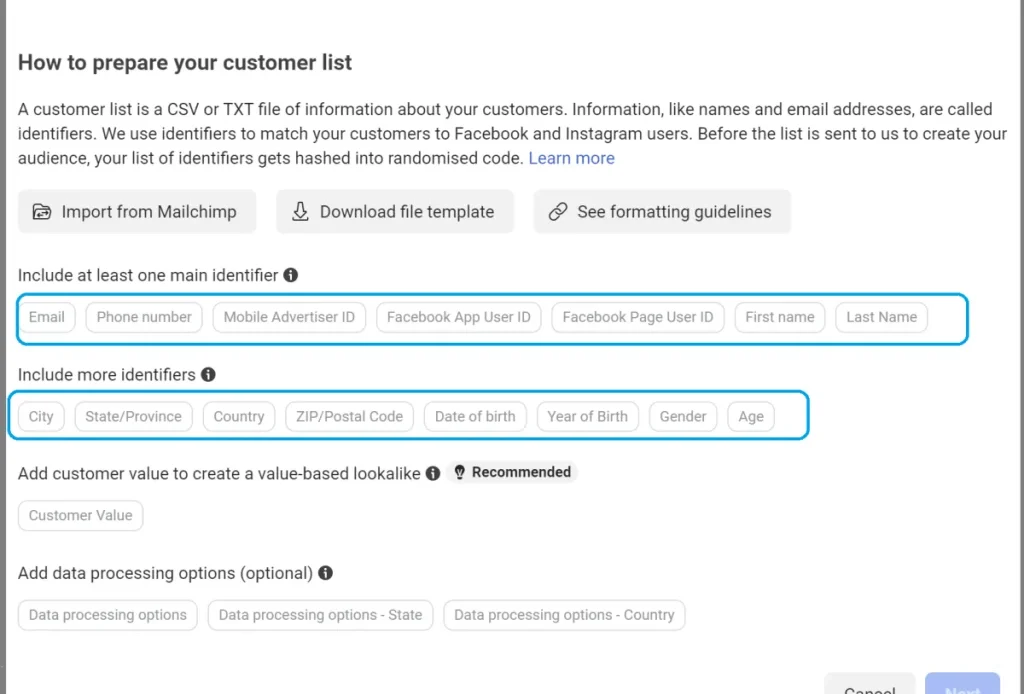This screenshot has height=694, width=1024.
Task: Click the lightbulb Recommended badge
Action: [x=513, y=472]
